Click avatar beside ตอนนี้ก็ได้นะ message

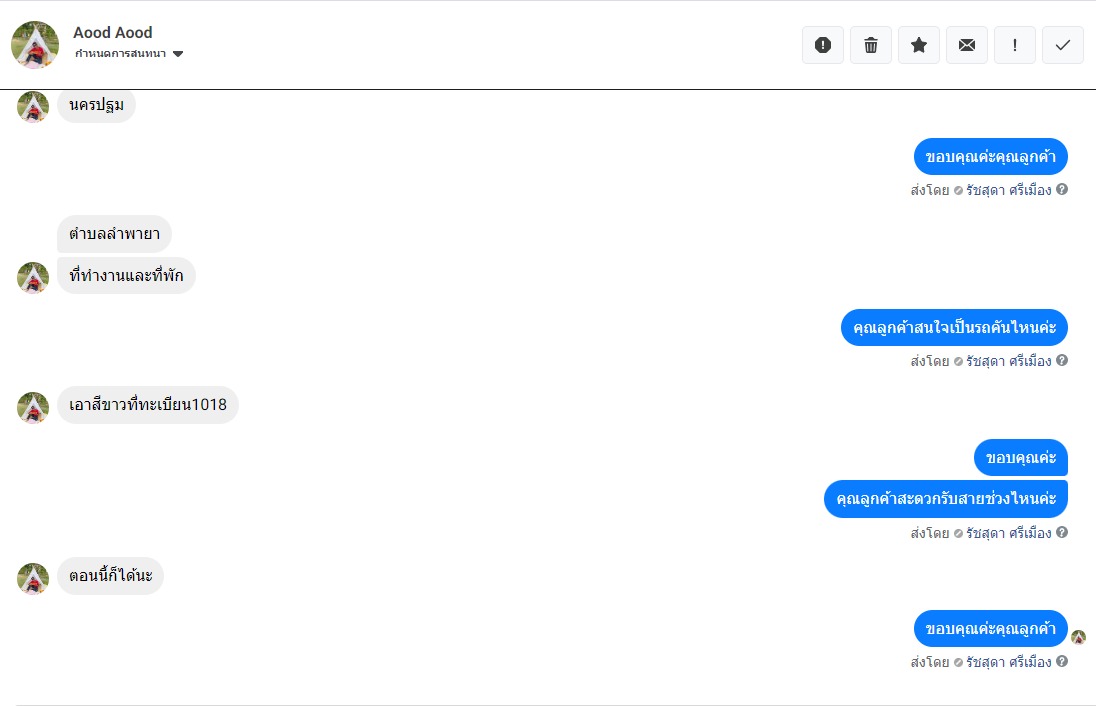(x=33, y=578)
